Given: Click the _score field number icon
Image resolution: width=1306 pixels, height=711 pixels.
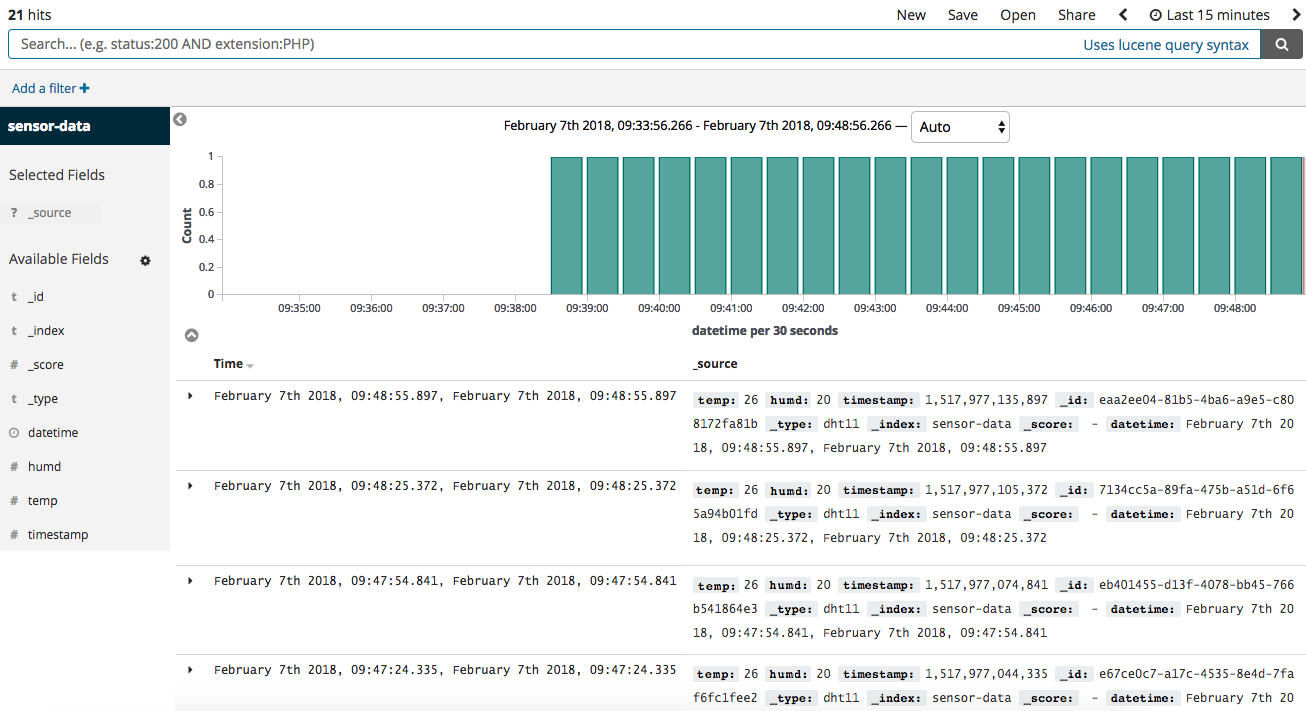Looking at the screenshot, I should [x=13, y=365].
